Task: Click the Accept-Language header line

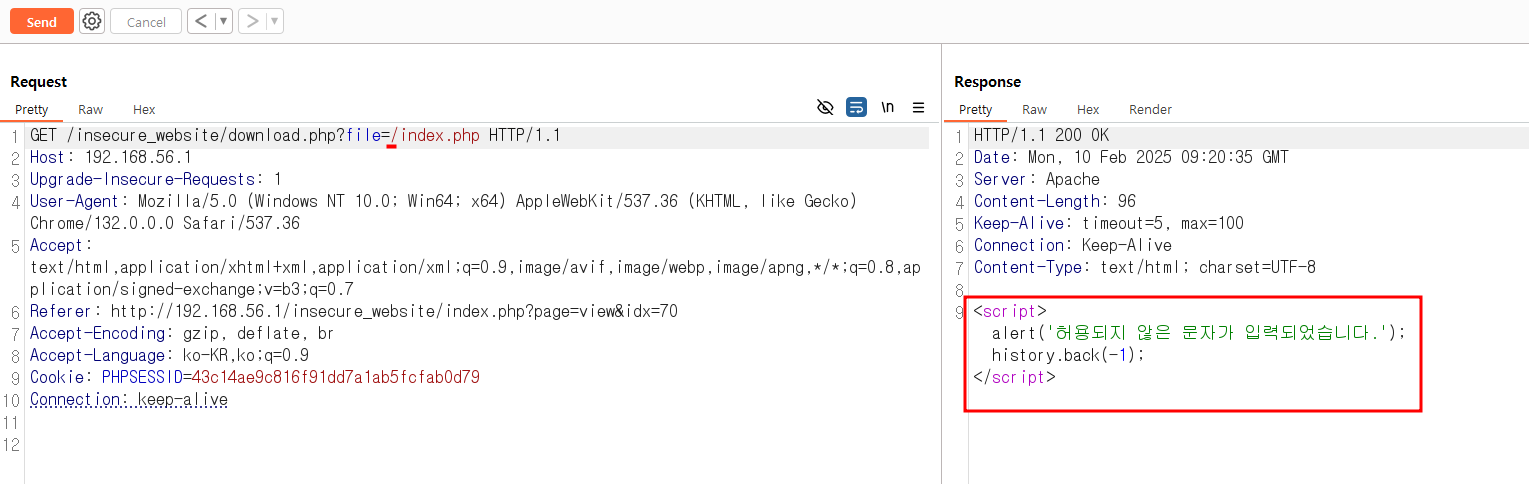Action: (x=169, y=356)
